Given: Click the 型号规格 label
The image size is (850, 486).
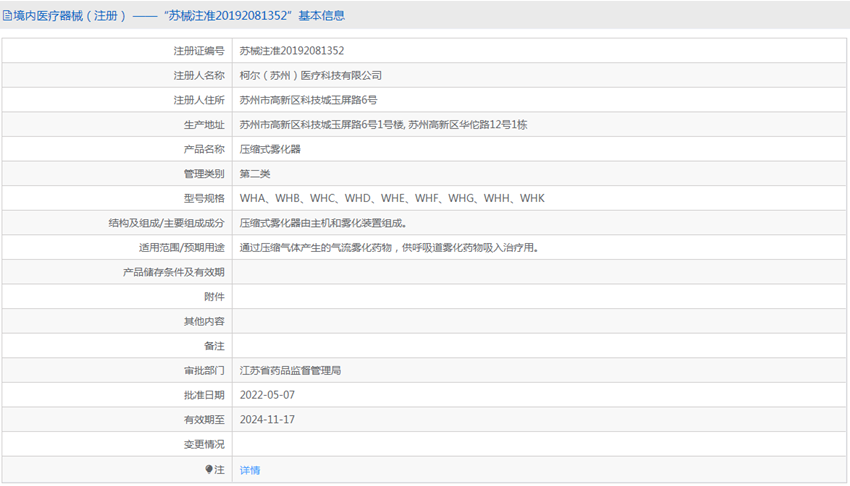Looking at the screenshot, I should pos(204,198).
